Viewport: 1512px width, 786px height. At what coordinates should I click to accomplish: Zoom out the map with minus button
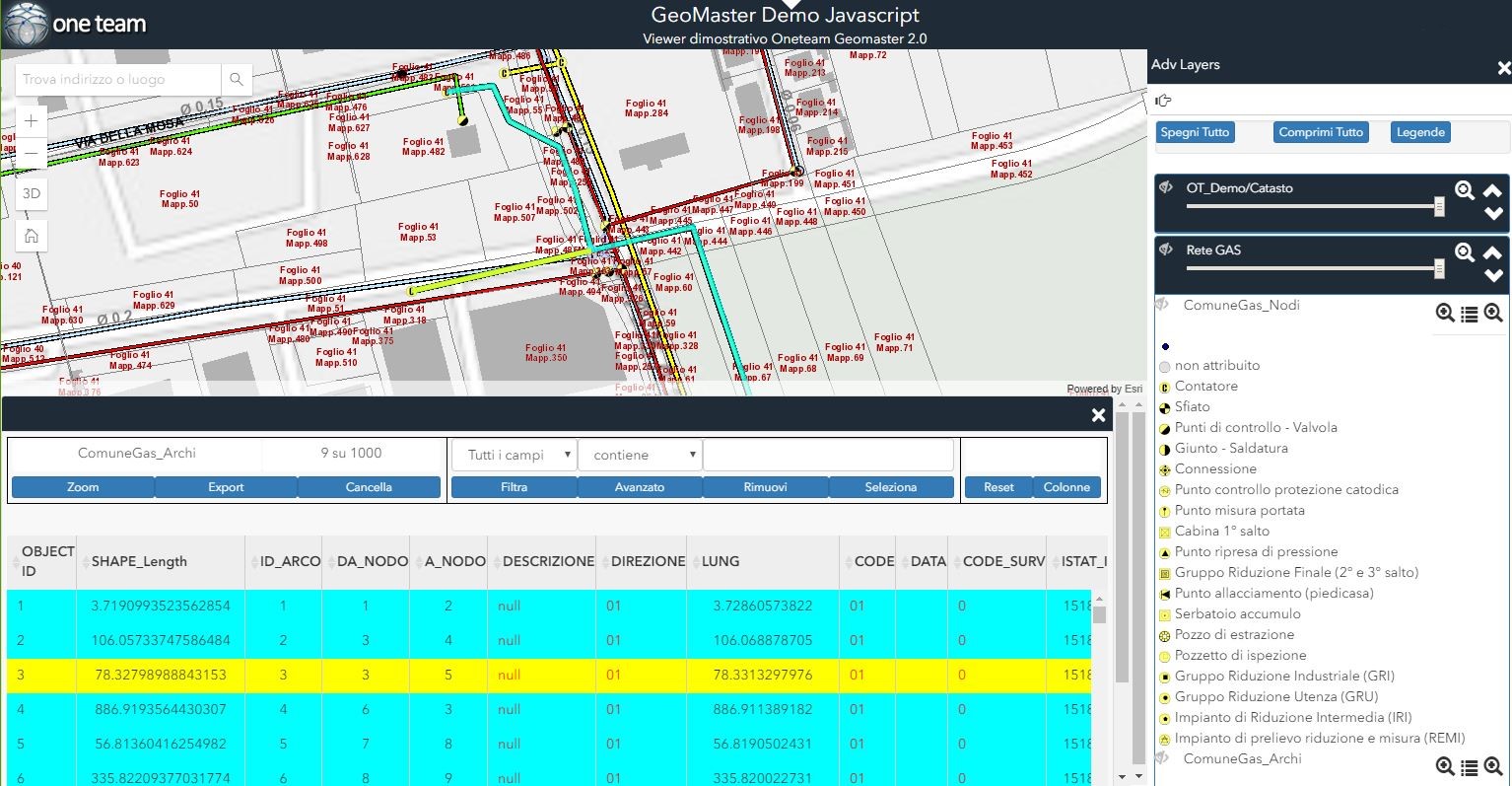32,153
